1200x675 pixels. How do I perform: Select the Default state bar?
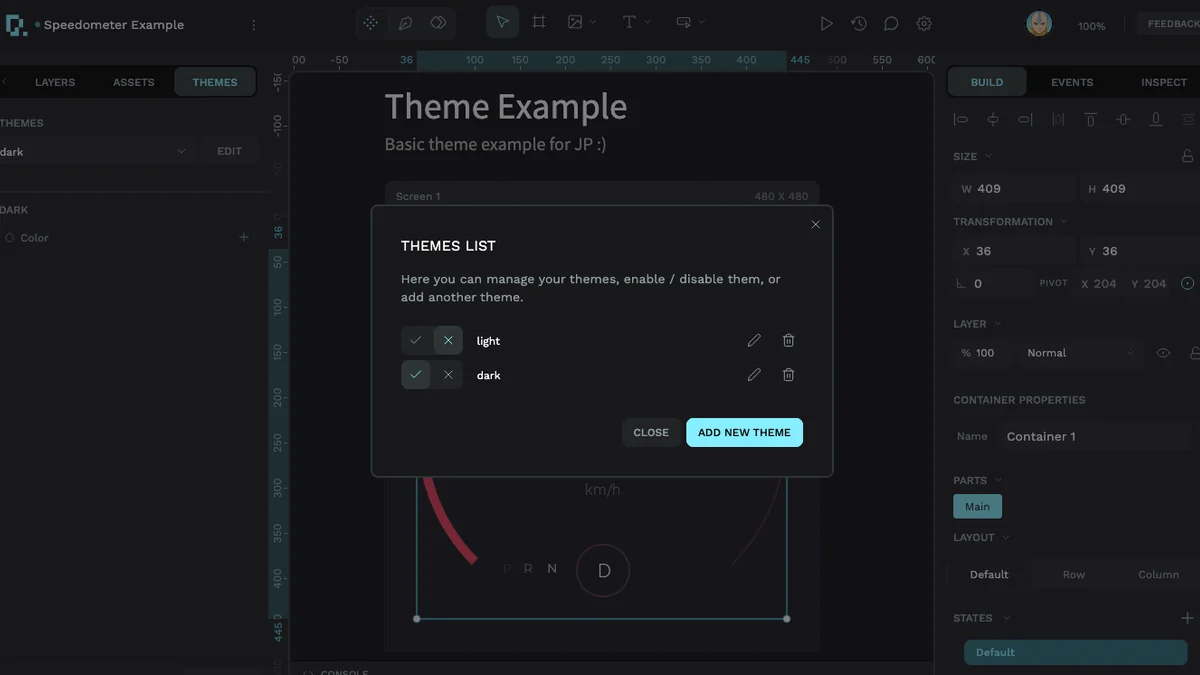pyautogui.click(x=1075, y=652)
